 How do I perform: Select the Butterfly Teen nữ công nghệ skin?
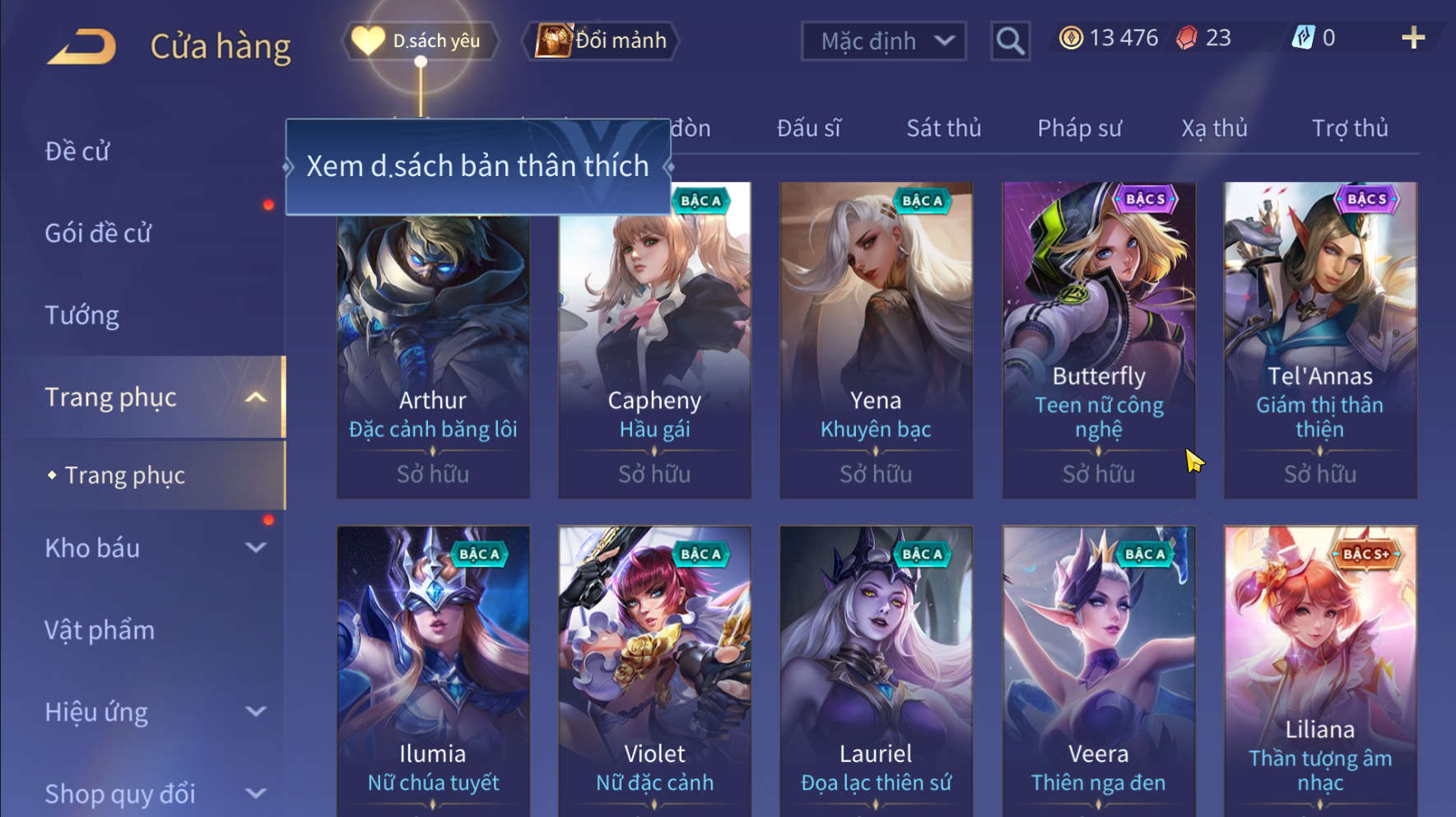coord(1099,340)
